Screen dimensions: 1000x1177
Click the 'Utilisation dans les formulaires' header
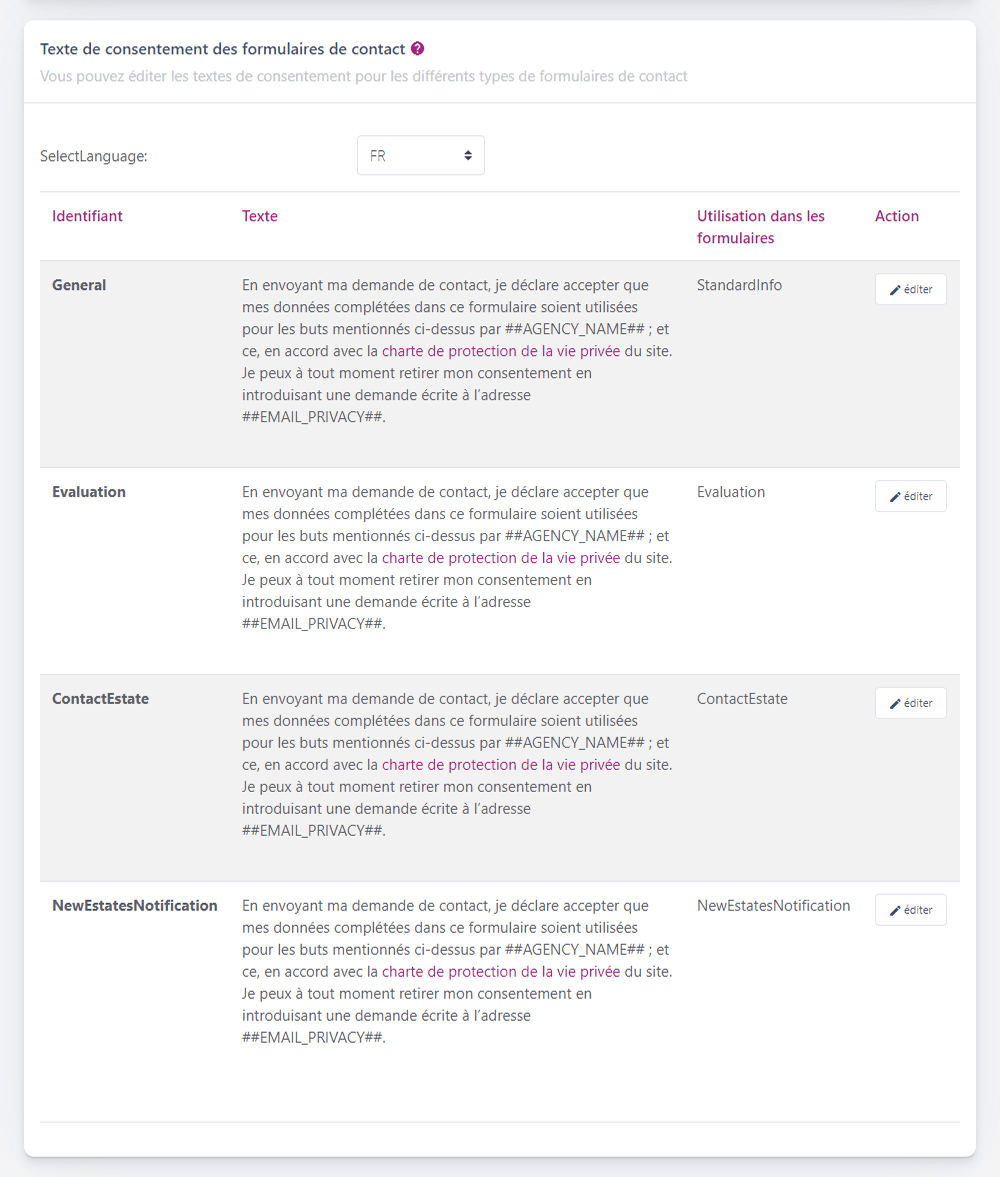(x=760, y=227)
